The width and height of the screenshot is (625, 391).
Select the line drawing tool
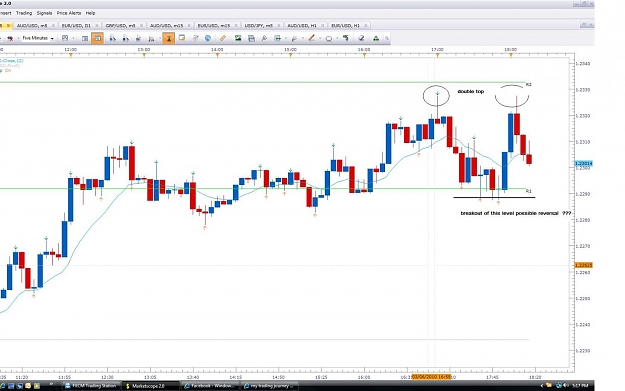pyautogui.click(x=295, y=38)
